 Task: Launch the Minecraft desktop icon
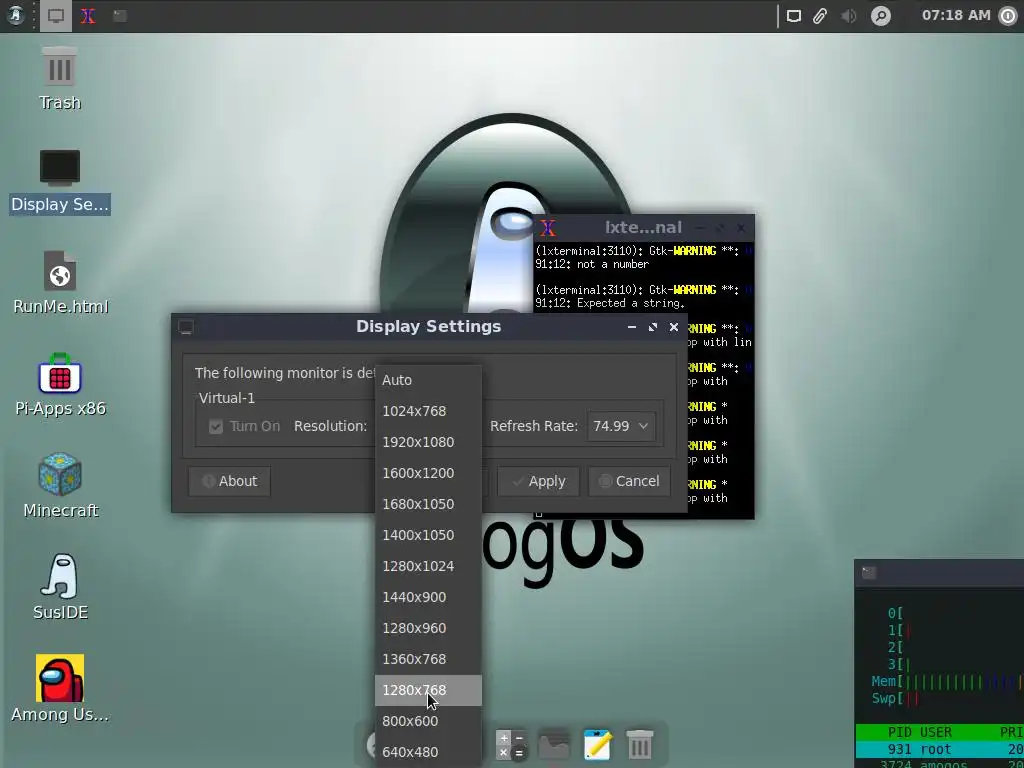[x=60, y=486]
